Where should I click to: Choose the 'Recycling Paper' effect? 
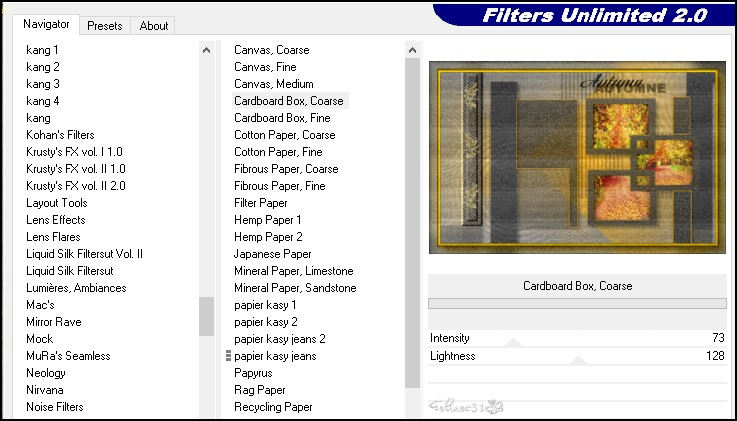click(x=273, y=407)
